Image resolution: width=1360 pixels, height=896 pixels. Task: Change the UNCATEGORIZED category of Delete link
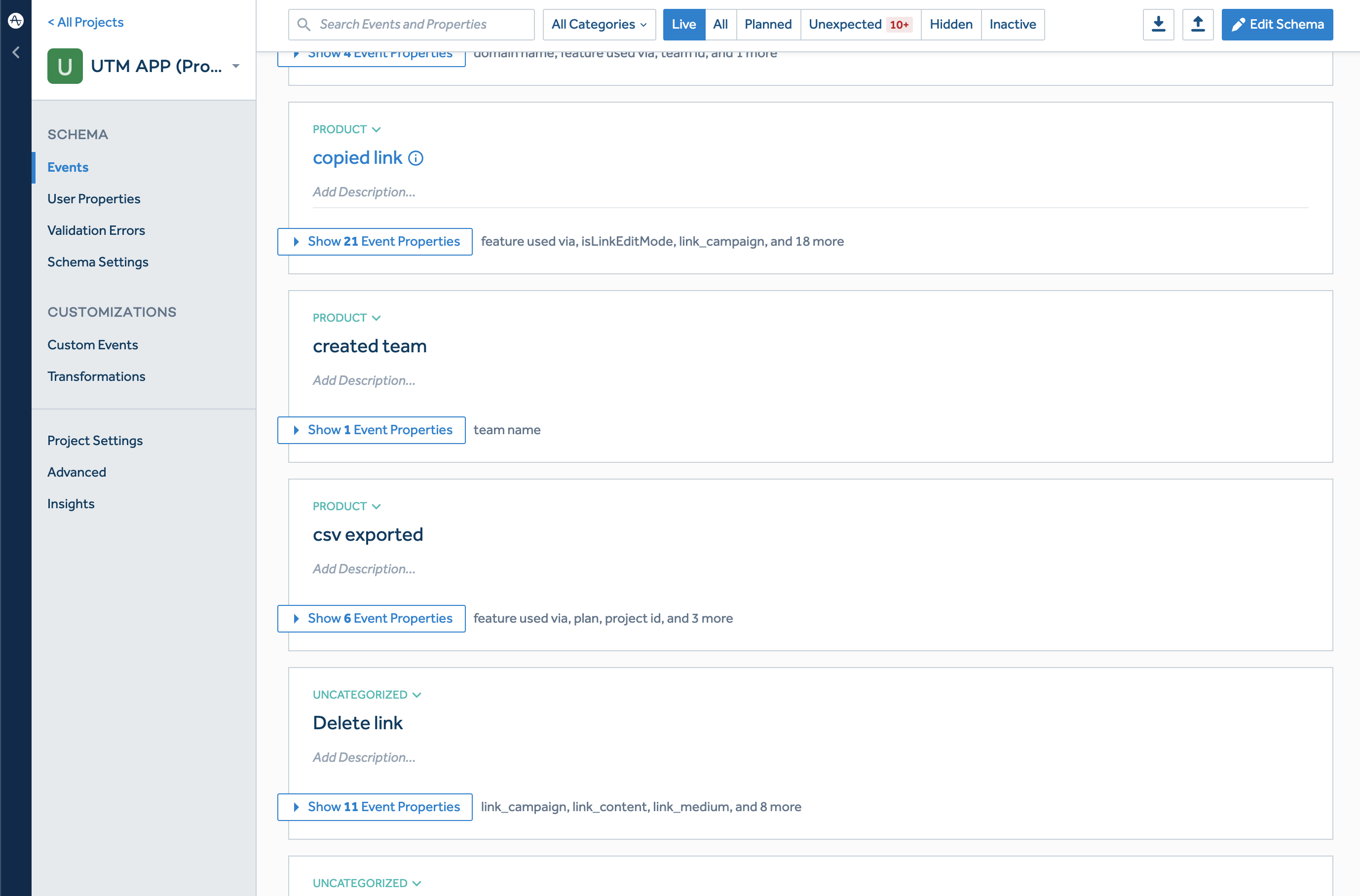point(367,695)
